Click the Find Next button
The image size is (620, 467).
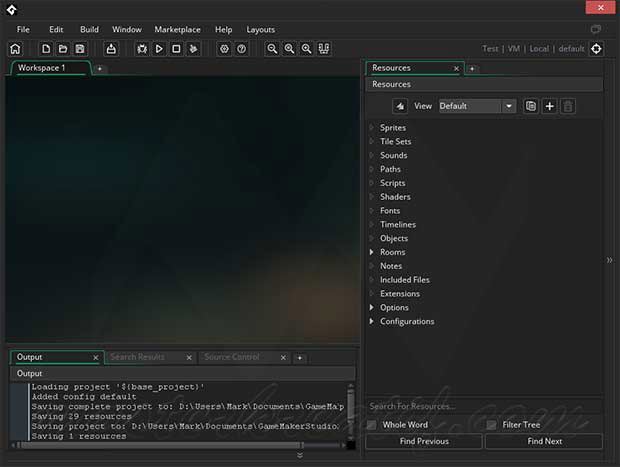544,441
